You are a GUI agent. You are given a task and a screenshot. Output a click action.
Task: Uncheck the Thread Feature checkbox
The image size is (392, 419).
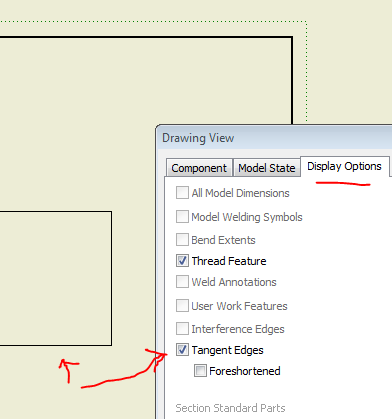(x=182, y=261)
